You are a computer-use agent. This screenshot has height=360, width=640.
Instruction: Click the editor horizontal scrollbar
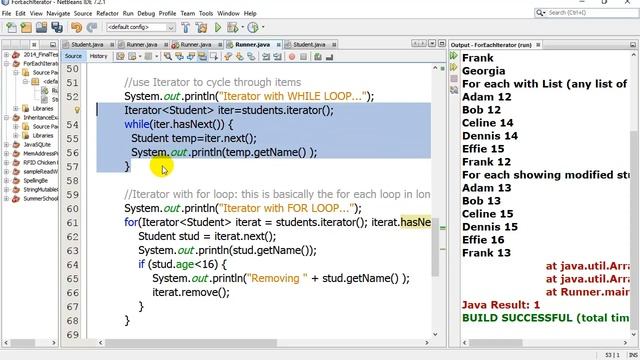click(x=263, y=343)
